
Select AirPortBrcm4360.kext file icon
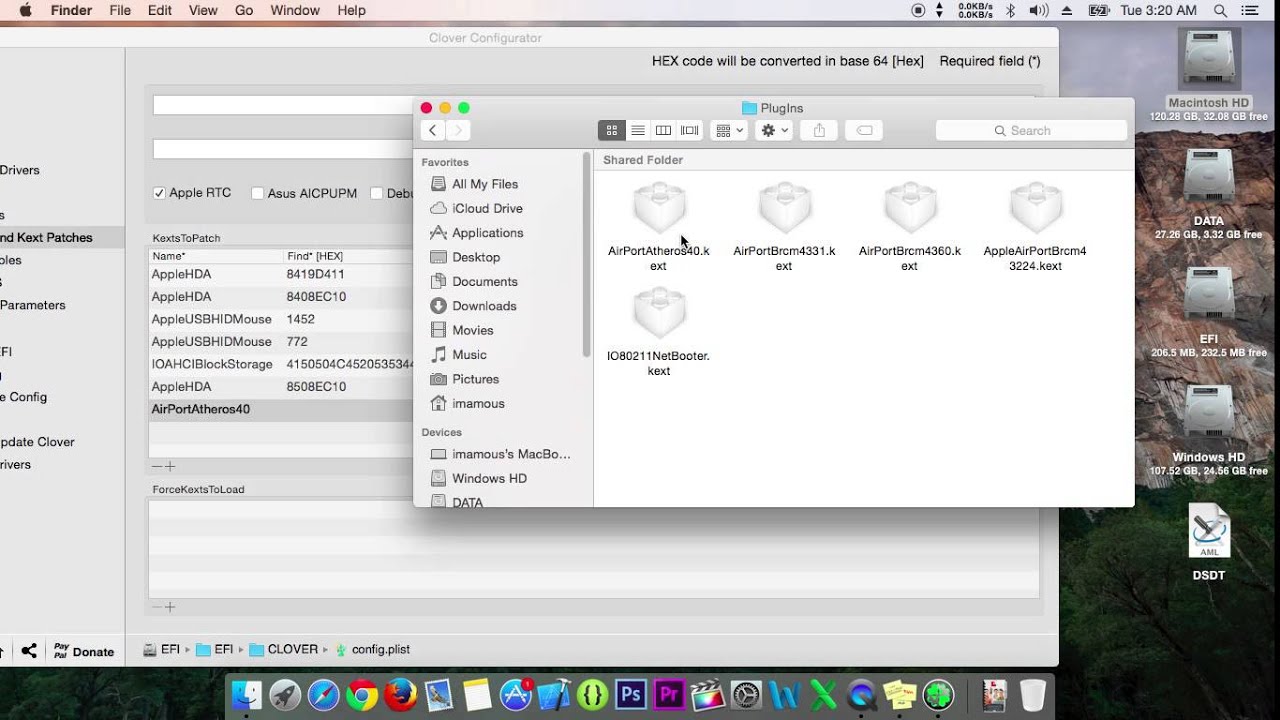tap(910, 209)
